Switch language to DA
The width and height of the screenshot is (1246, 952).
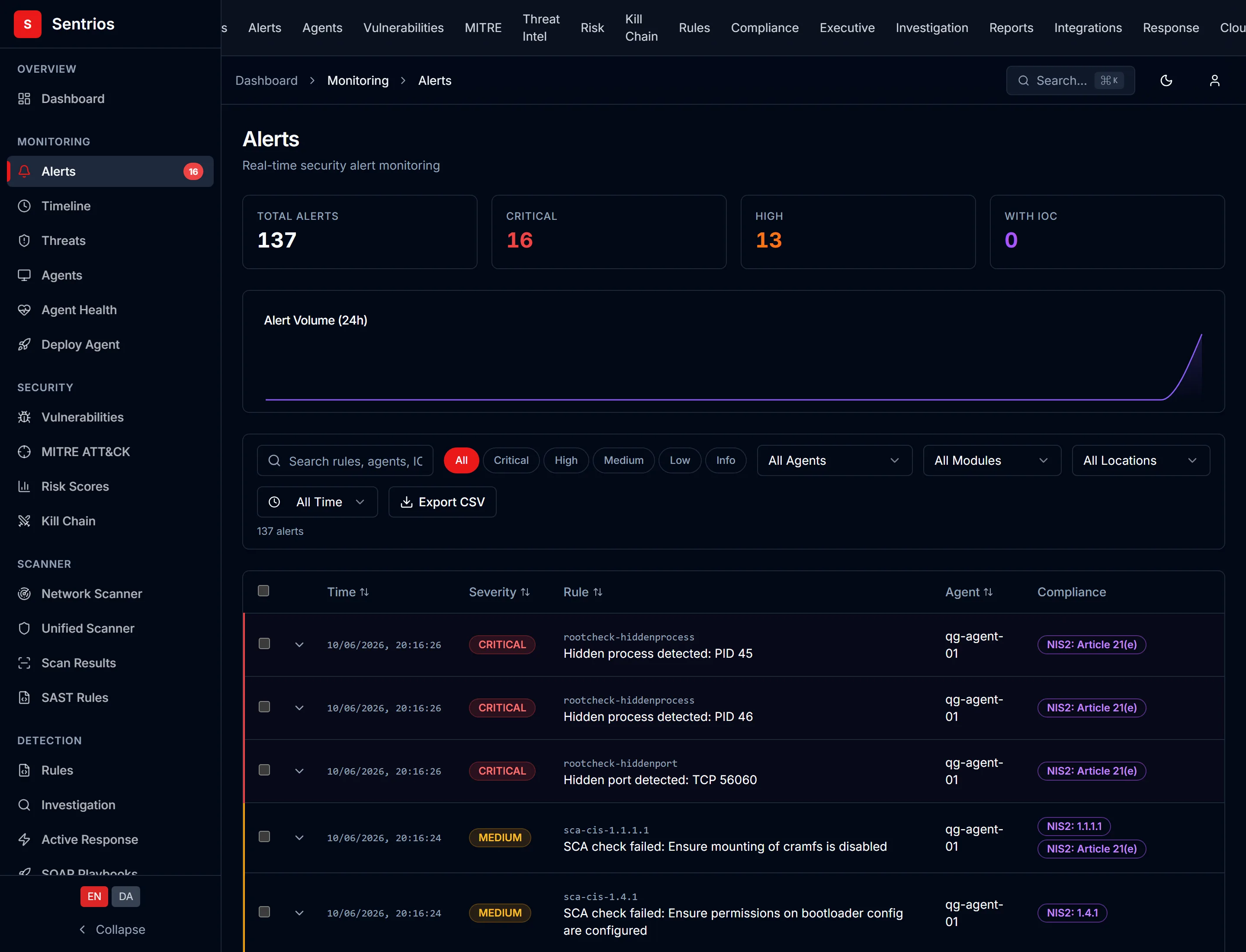coord(126,897)
